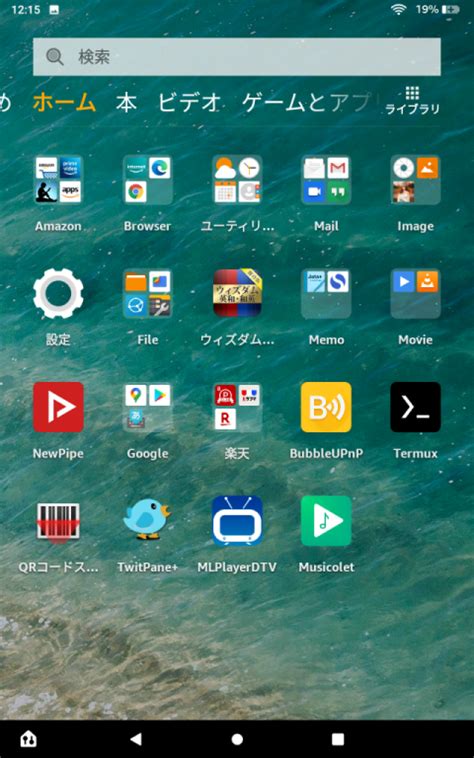Tap the back navigation triangle
This screenshot has height=758, width=474.
pyautogui.click(x=136, y=738)
